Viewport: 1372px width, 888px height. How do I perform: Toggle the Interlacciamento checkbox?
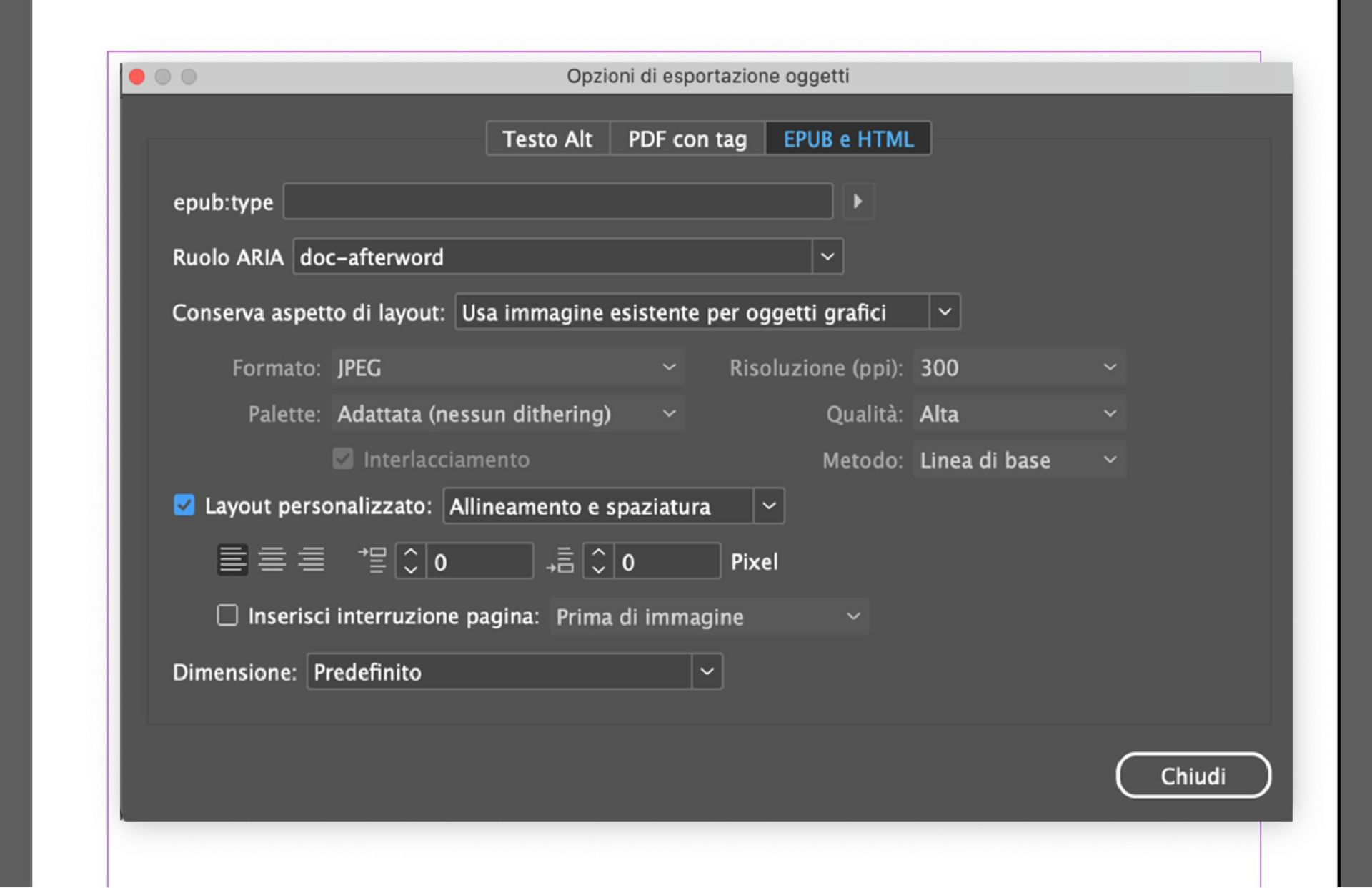click(x=343, y=459)
